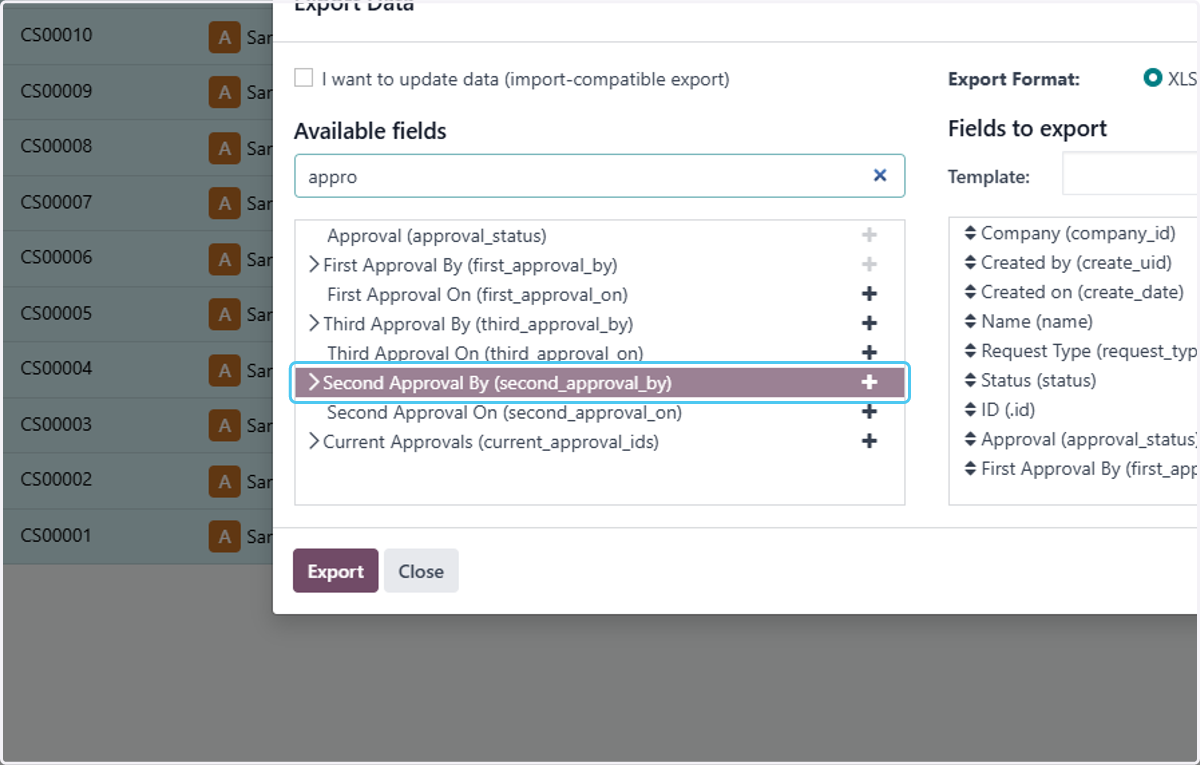The height and width of the screenshot is (765, 1200).
Task: Grab sort handle for Created on (create_date)
Action: [x=970, y=292]
